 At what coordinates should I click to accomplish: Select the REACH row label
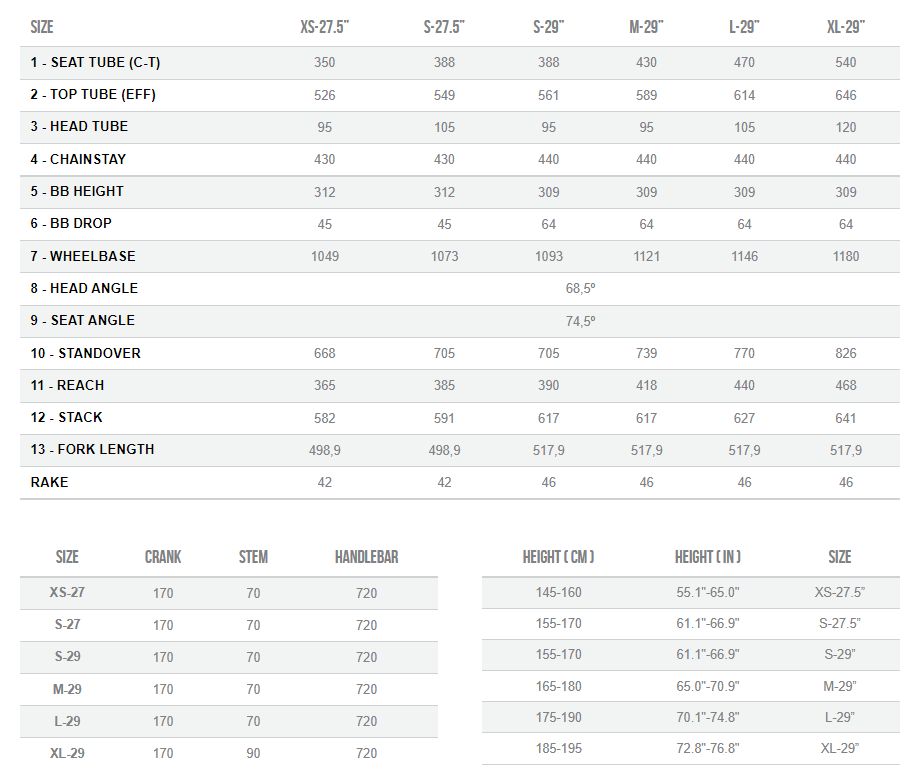(67, 385)
